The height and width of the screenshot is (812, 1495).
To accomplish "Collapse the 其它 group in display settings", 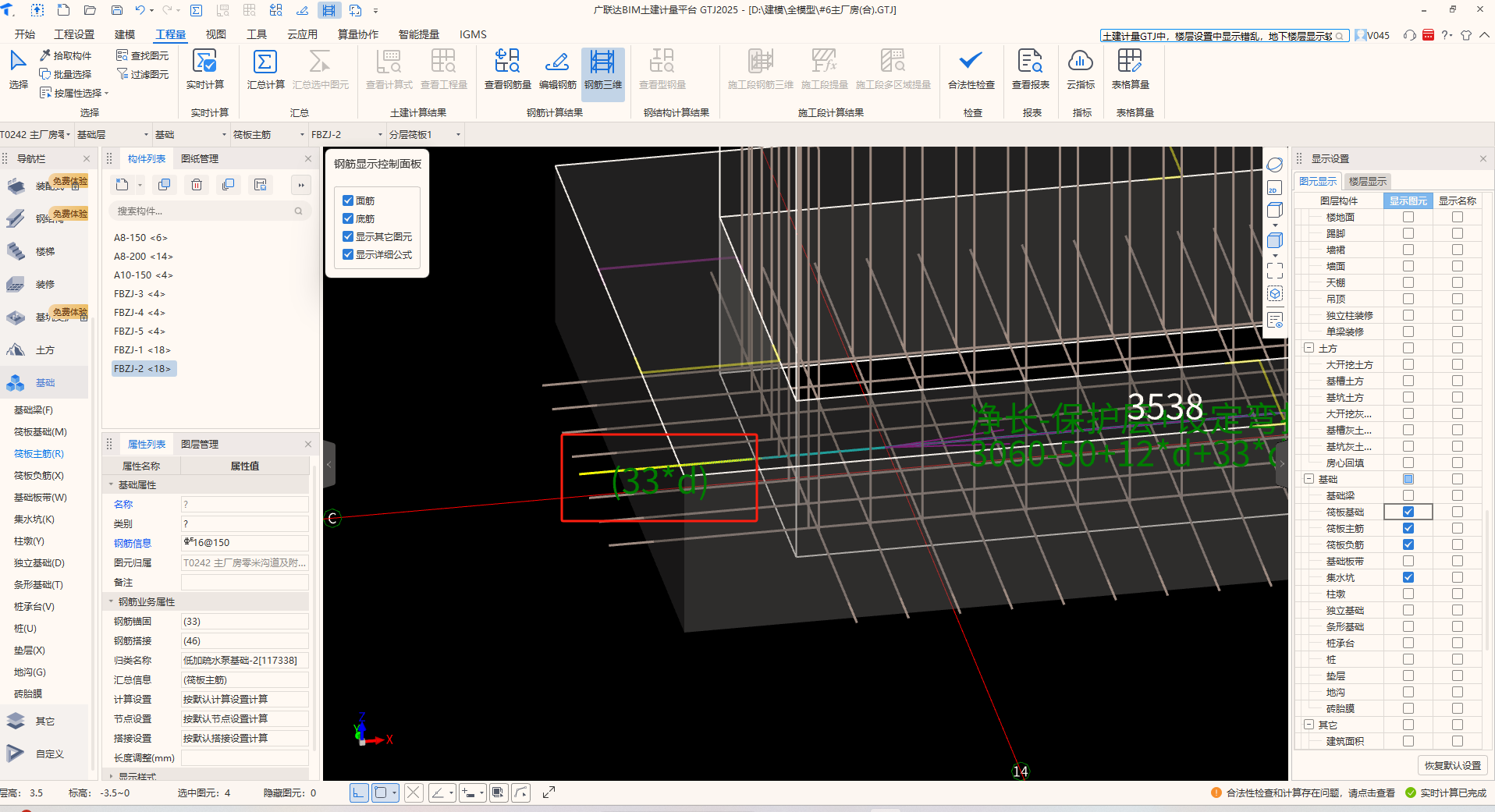I will pyautogui.click(x=1309, y=725).
